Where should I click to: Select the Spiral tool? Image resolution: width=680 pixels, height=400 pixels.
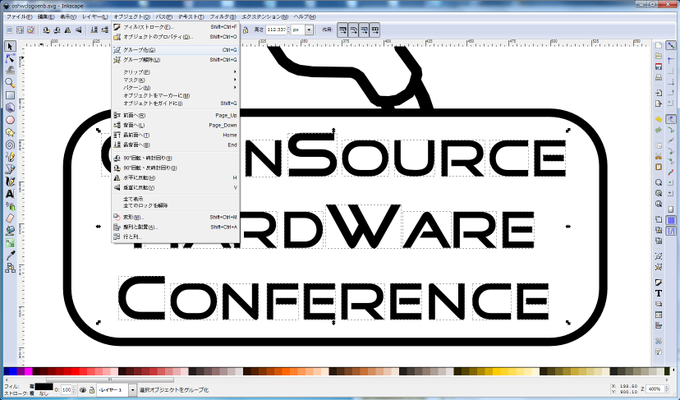click(10, 144)
